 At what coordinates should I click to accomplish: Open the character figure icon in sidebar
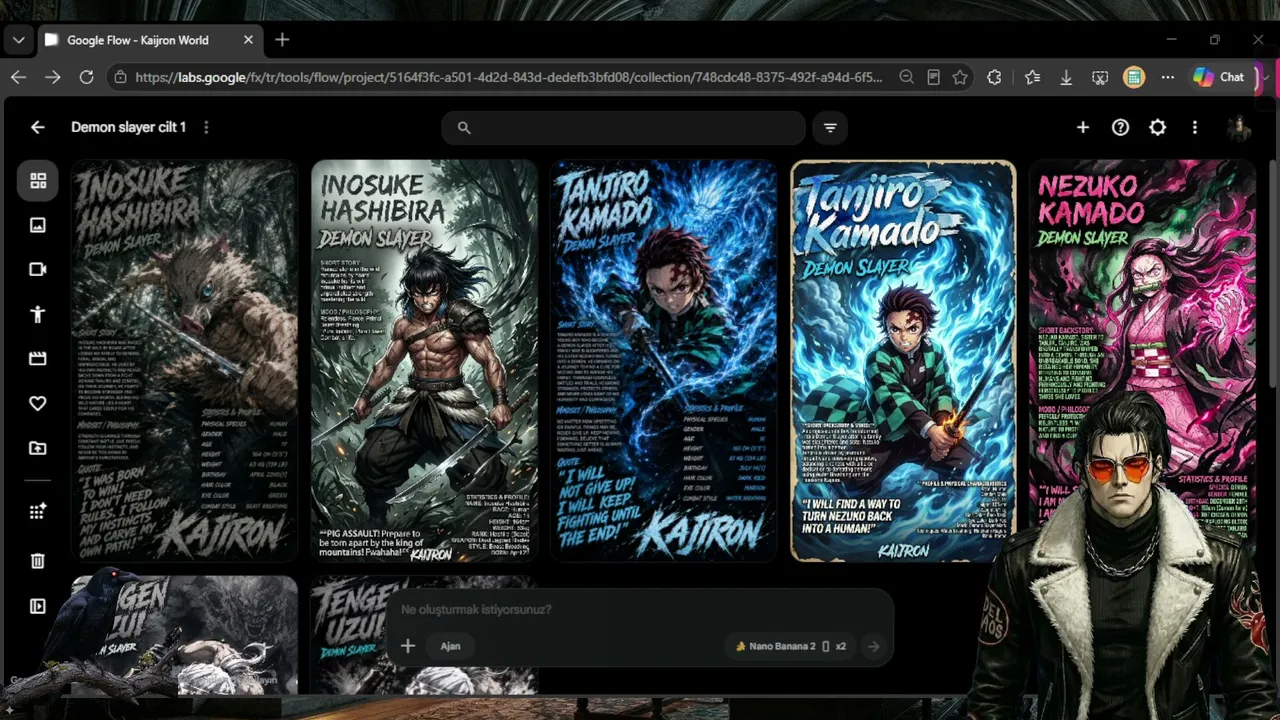[x=38, y=314]
